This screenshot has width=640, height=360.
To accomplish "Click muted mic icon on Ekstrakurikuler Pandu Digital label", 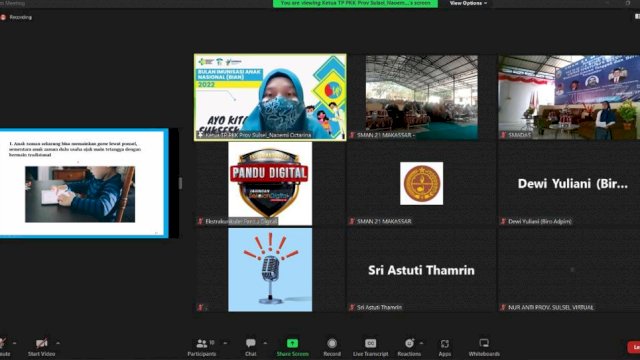I will click(200, 221).
